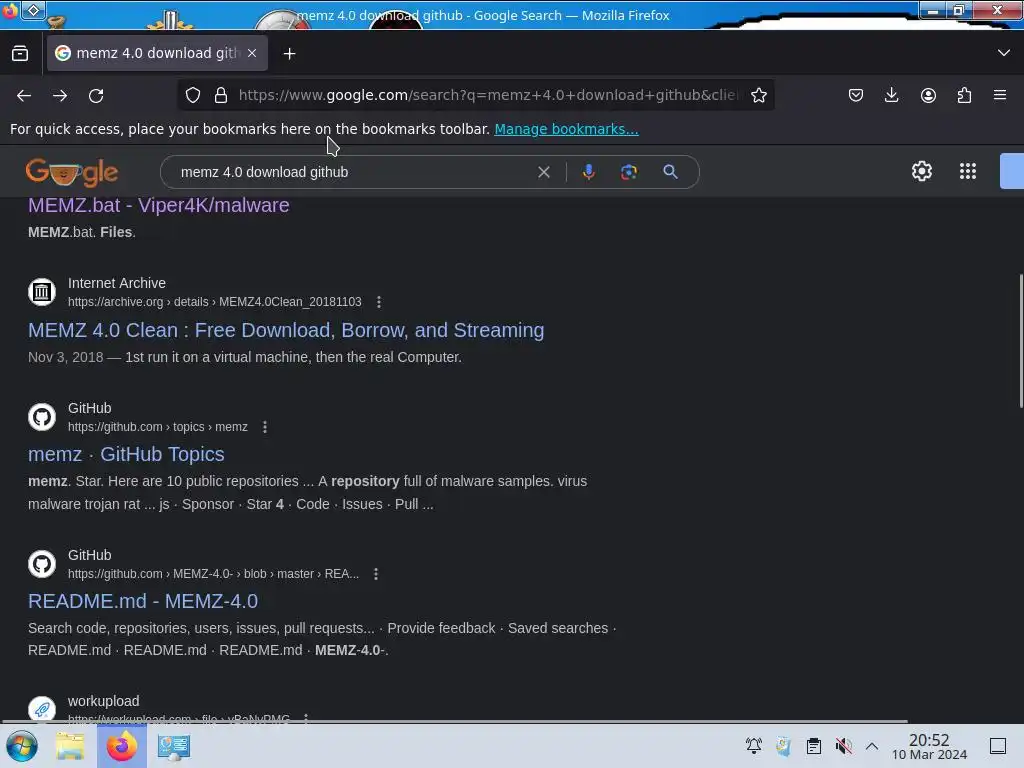Open Manage bookmarks link
The height and width of the screenshot is (768, 1024).
pos(566,129)
